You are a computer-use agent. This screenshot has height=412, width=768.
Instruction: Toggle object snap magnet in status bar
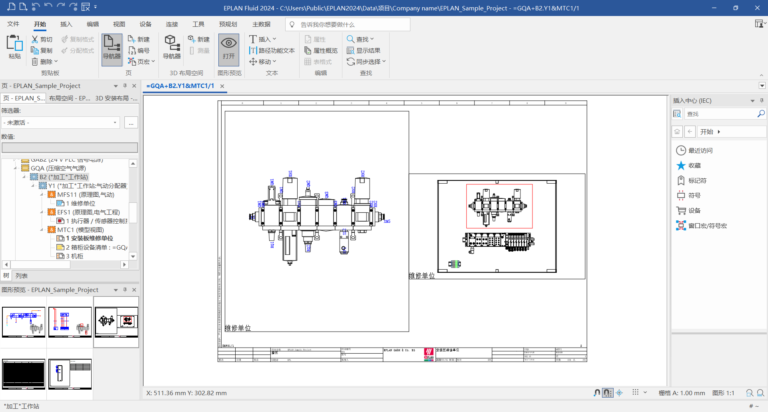[597, 393]
